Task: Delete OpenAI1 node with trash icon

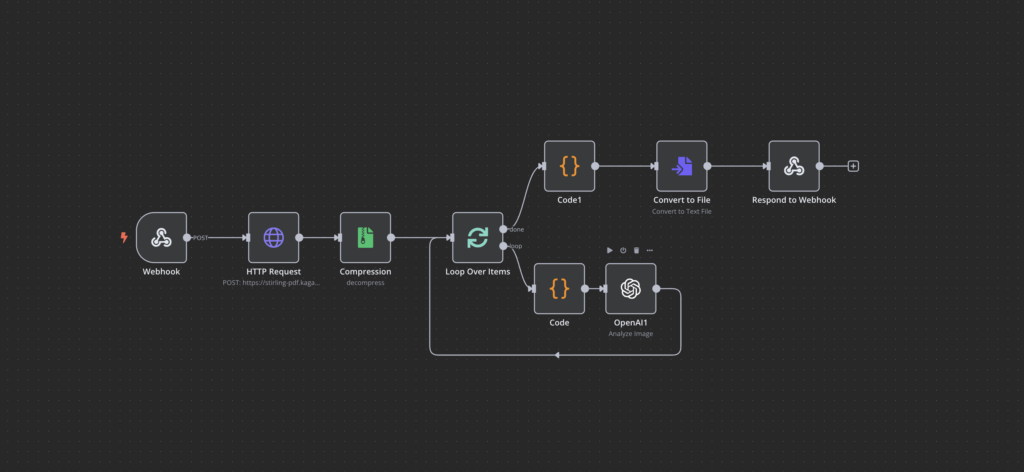Action: coord(637,250)
